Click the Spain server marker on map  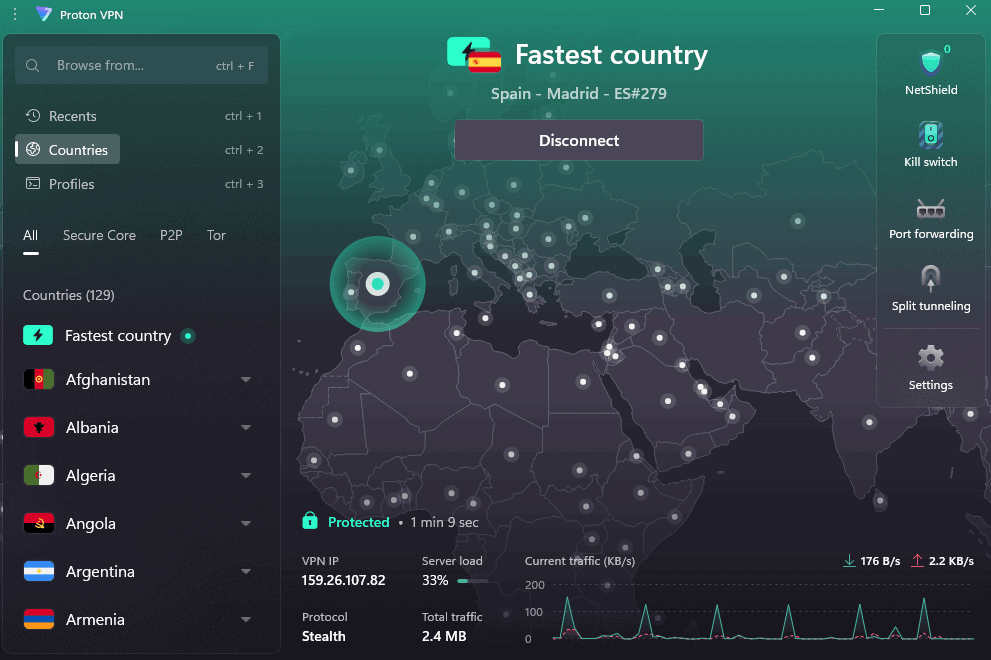(377, 284)
